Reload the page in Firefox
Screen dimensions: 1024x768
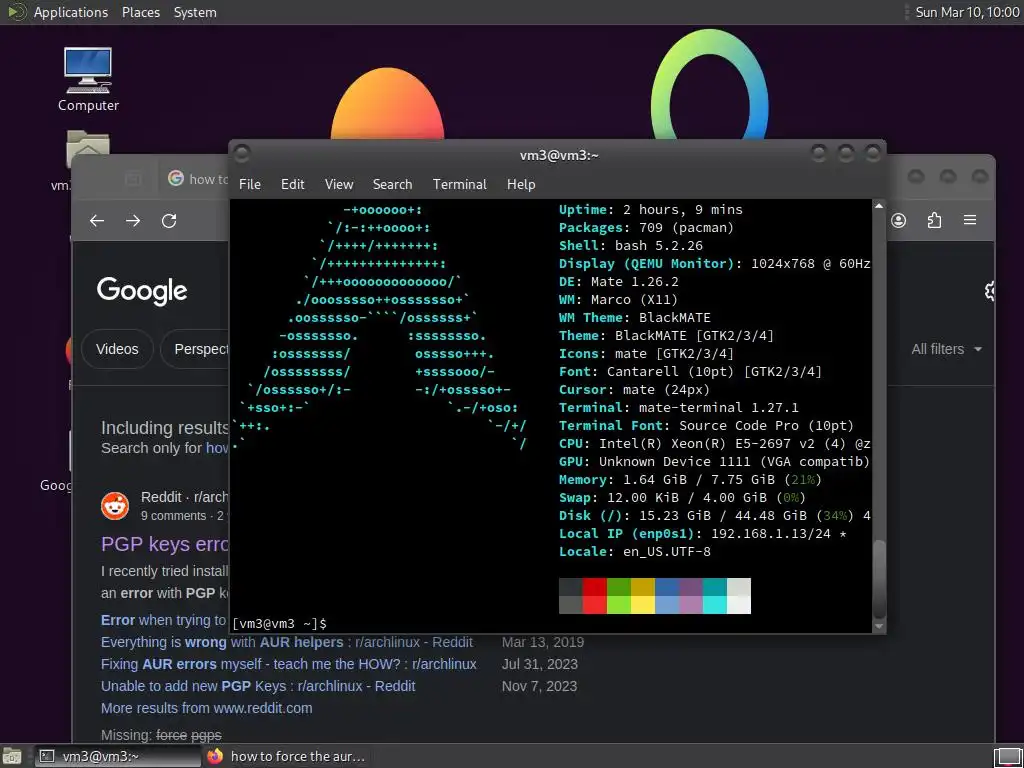point(169,221)
